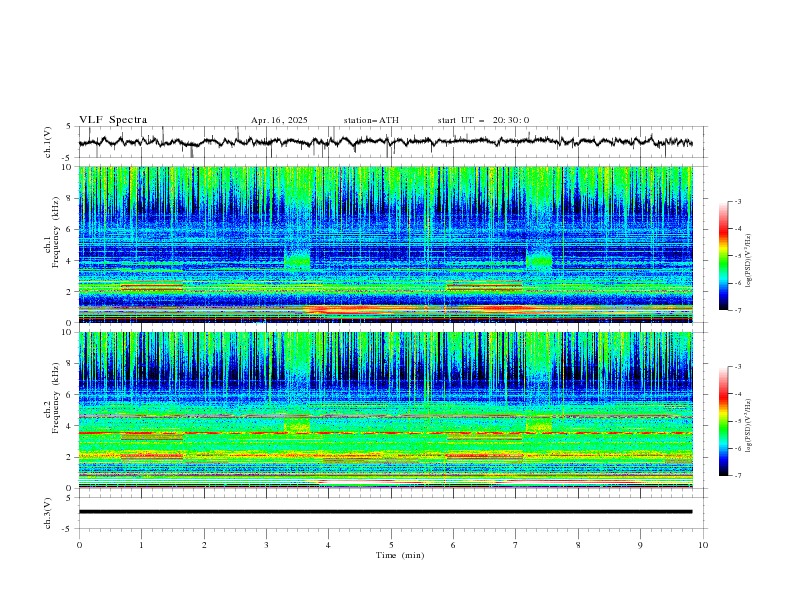The height and width of the screenshot is (612, 792).
Task: Click the "-3" tick on ch.2 colorbar
Action: (738, 367)
